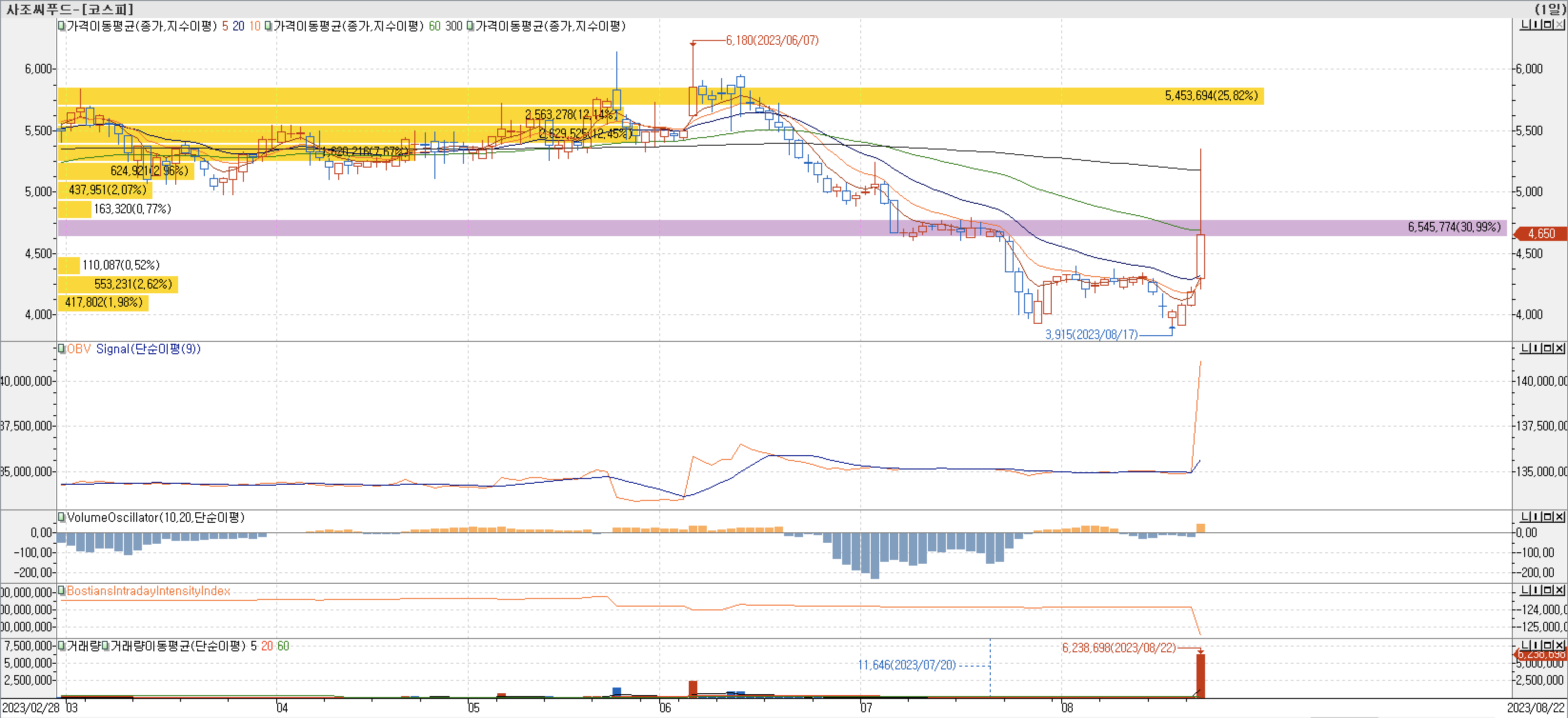Click the Signal(단순이평(9)) label
1568x718 pixels.
[x=148, y=349]
